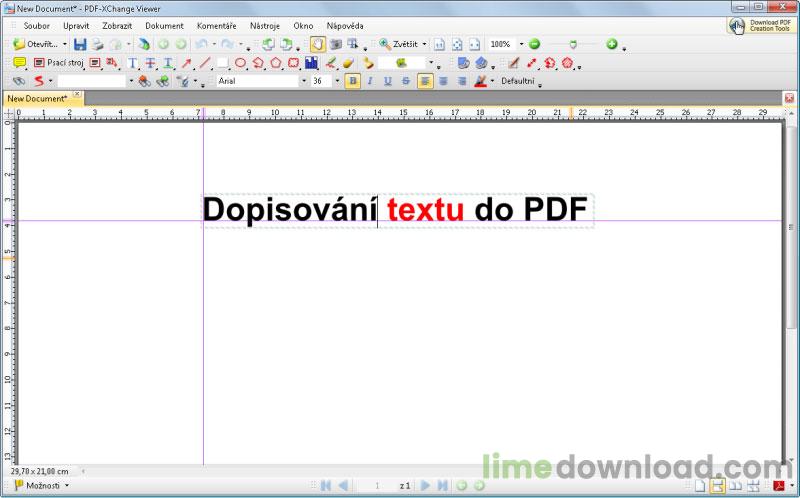Image resolution: width=800 pixels, height=498 pixels.
Task: Open the Nápověda help menu
Action: pyautogui.click(x=345, y=26)
